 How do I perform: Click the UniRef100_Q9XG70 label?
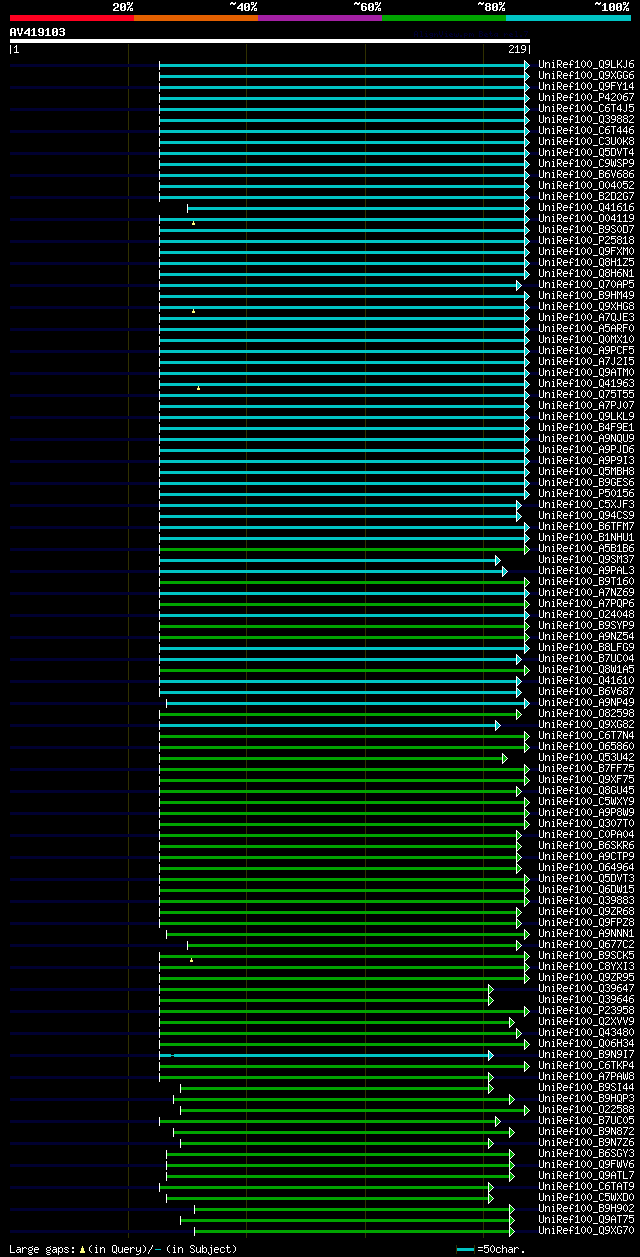click(x=586, y=1230)
